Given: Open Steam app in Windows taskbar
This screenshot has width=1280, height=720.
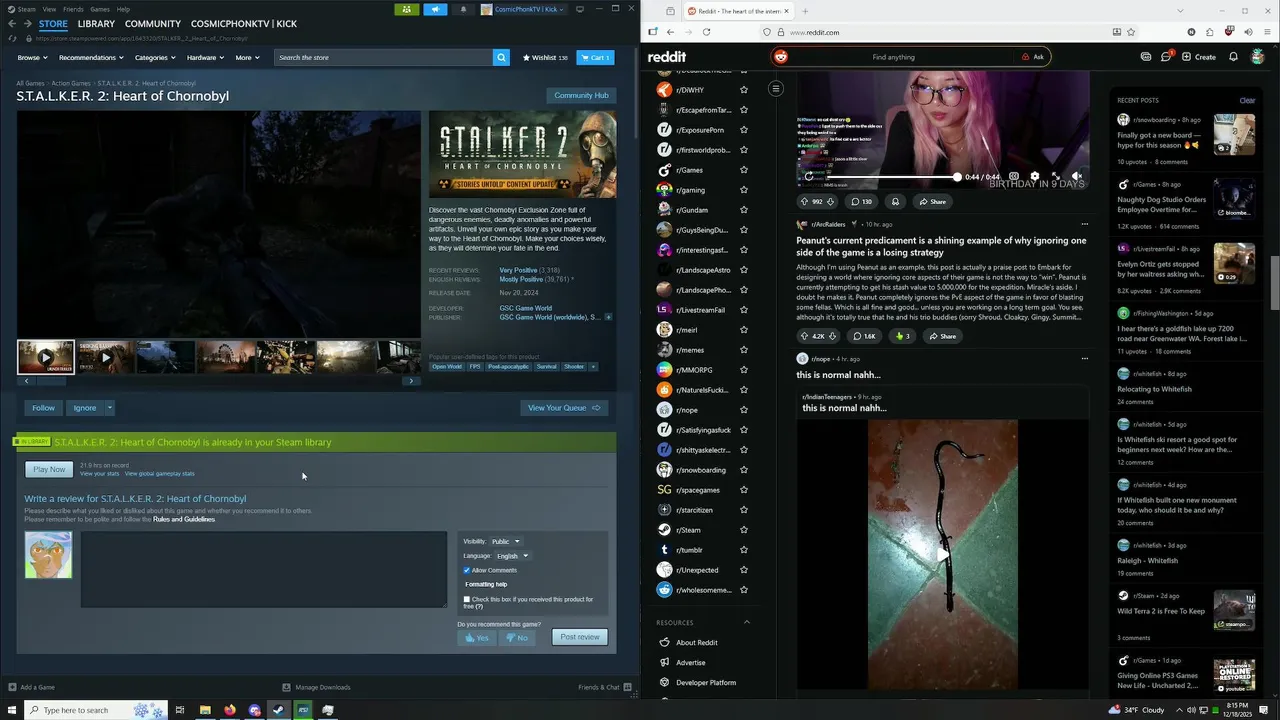Looking at the screenshot, I should coord(278,710).
